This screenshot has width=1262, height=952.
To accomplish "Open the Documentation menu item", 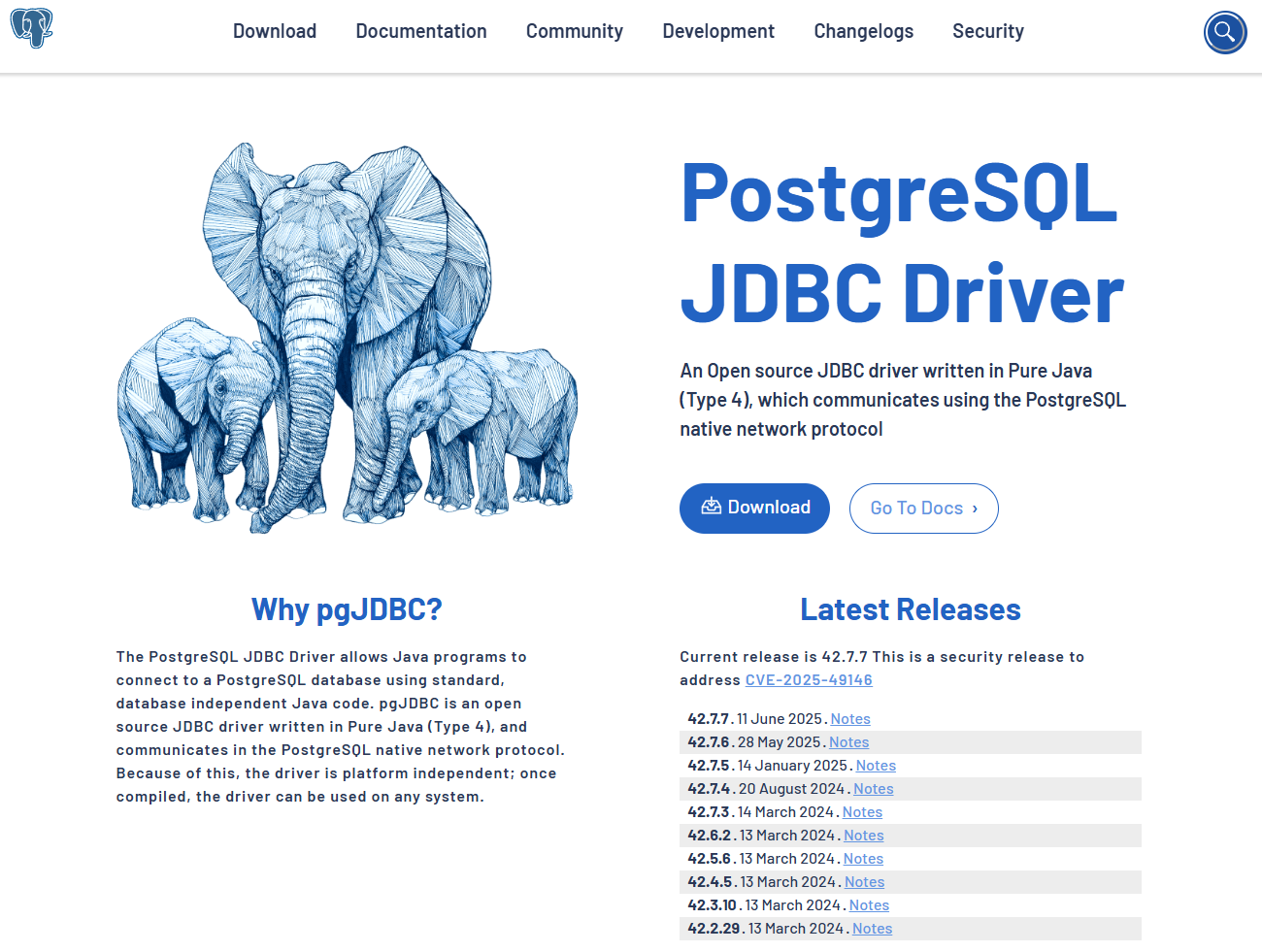I will 421,31.
